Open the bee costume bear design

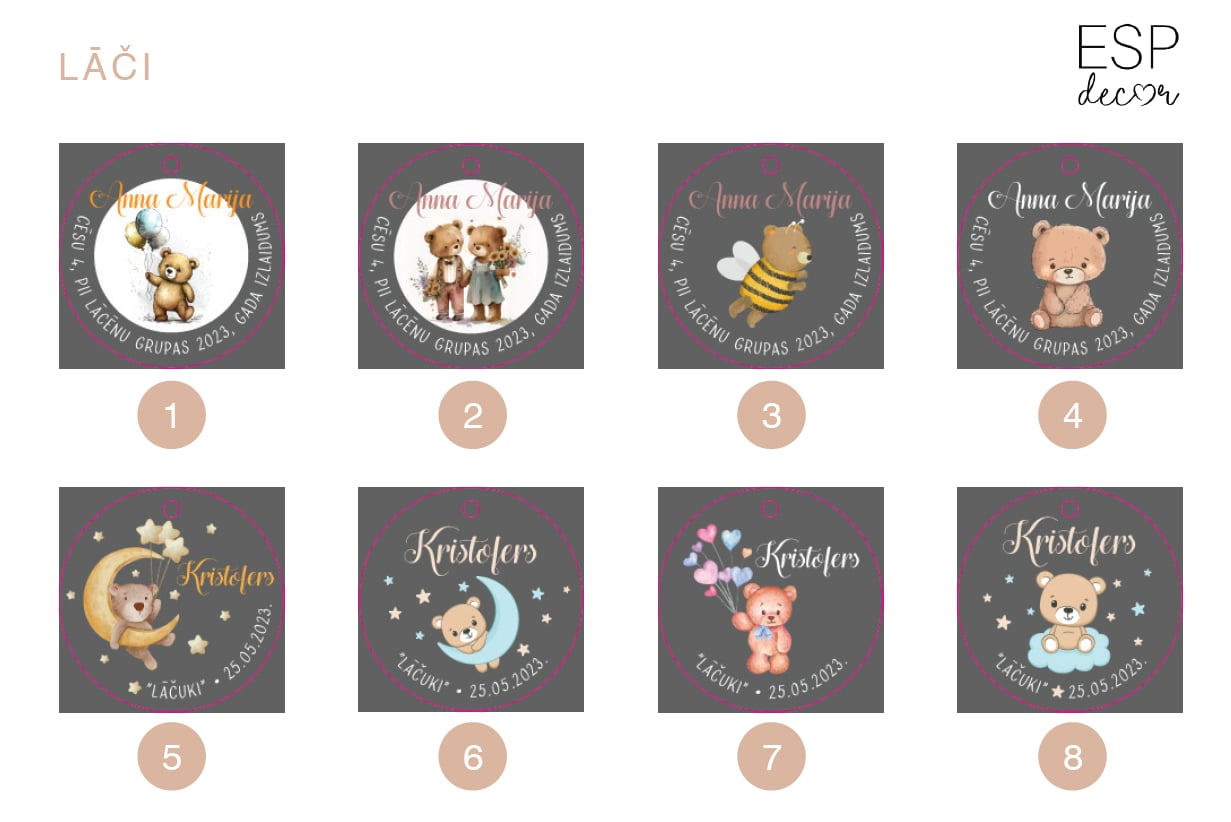click(x=771, y=256)
